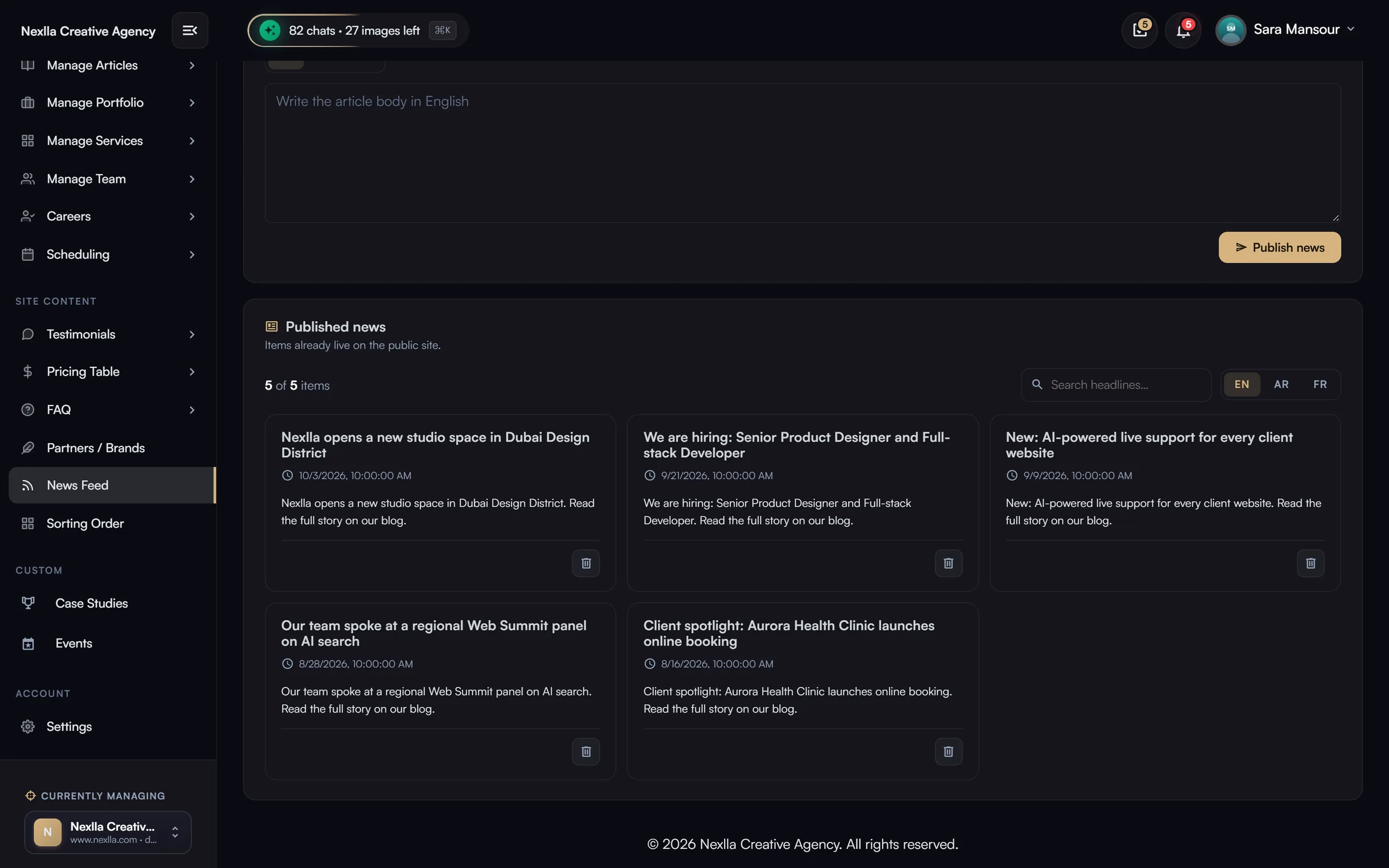
Task: Click the ⌘K shortcut badge
Action: point(442,30)
